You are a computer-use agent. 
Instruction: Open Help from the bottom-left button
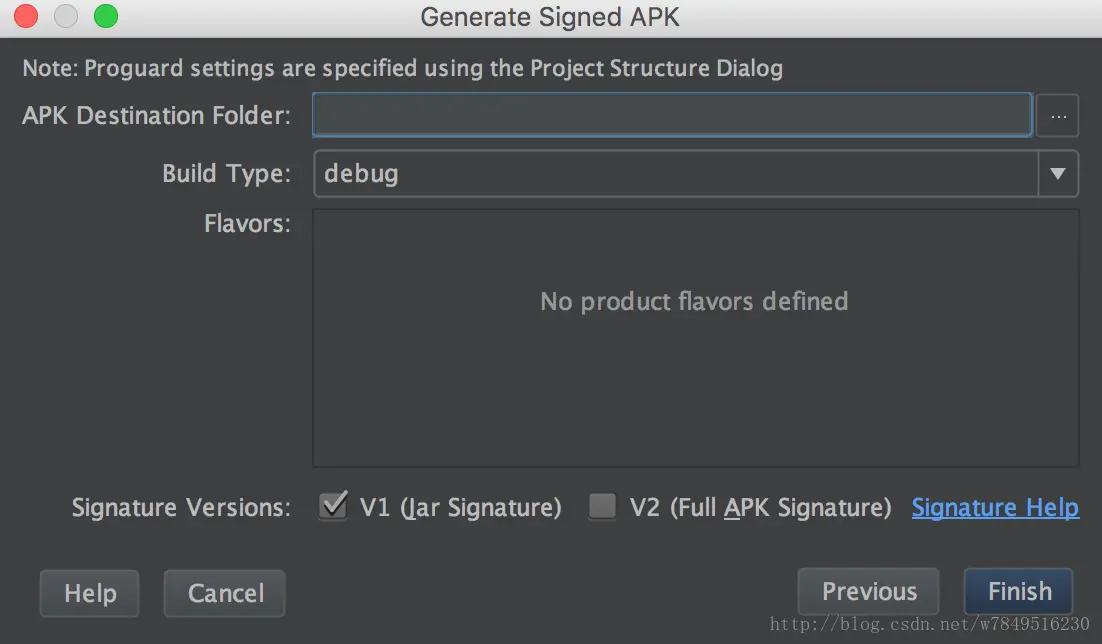pos(90,594)
